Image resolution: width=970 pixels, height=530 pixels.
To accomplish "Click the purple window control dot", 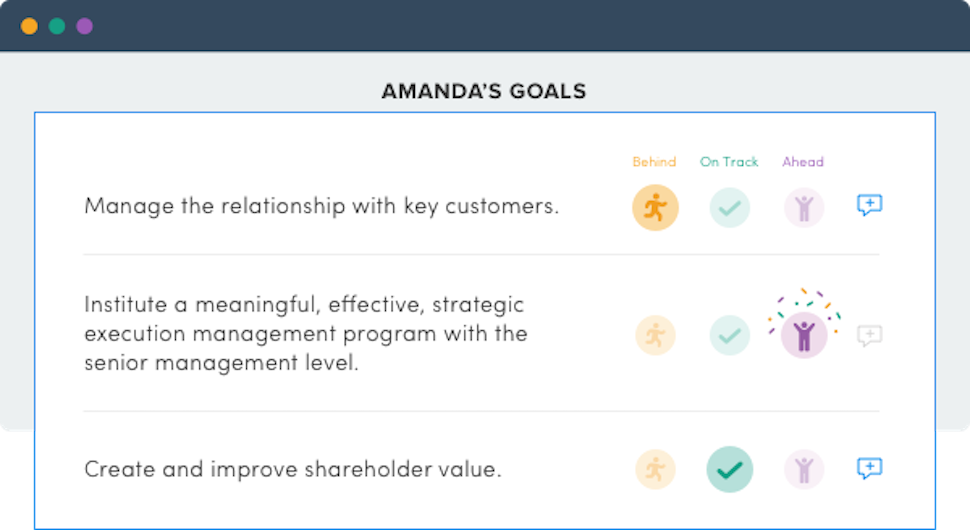I will tap(84, 26).
